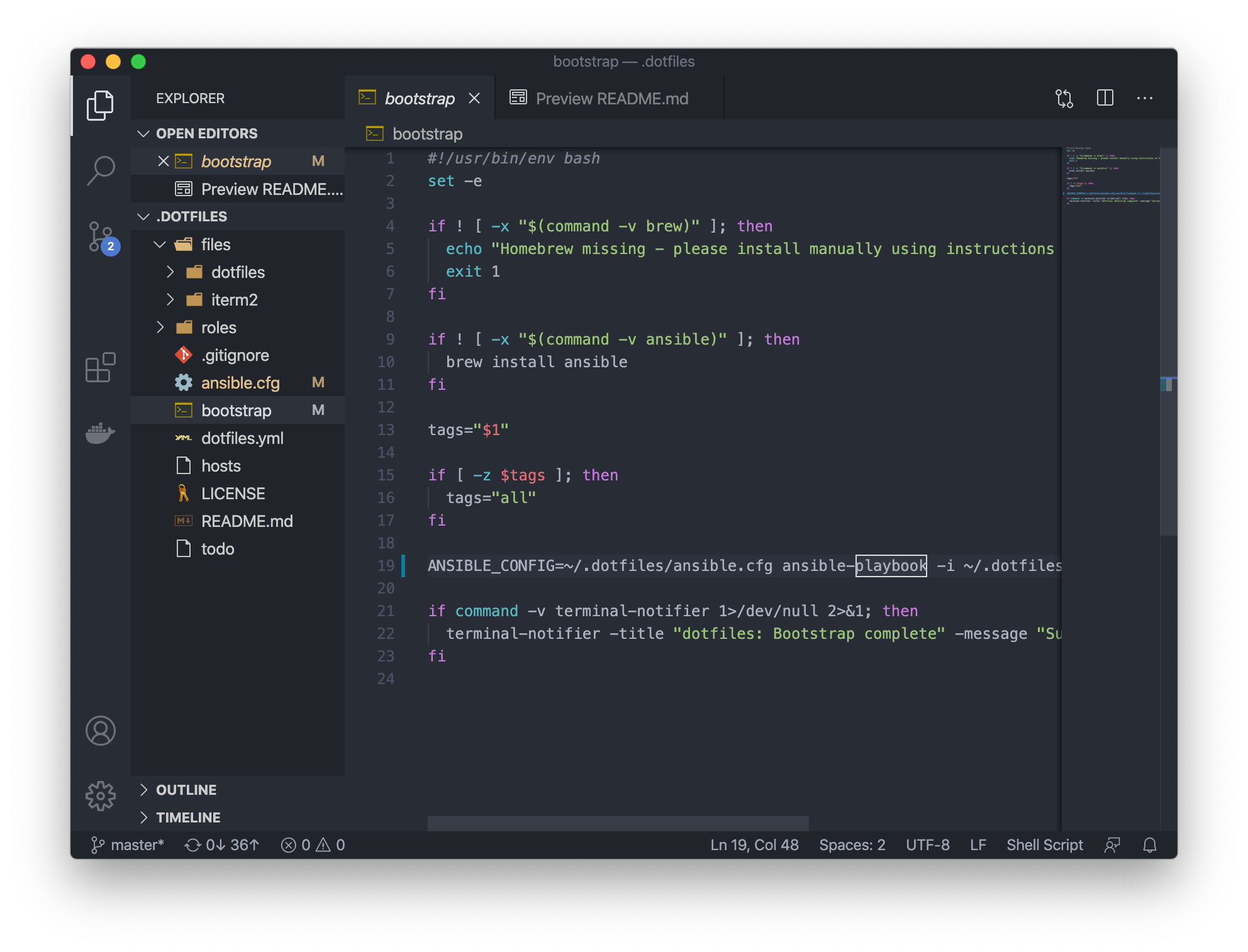The height and width of the screenshot is (952, 1248).
Task: Open the Docker view
Action: [101, 433]
